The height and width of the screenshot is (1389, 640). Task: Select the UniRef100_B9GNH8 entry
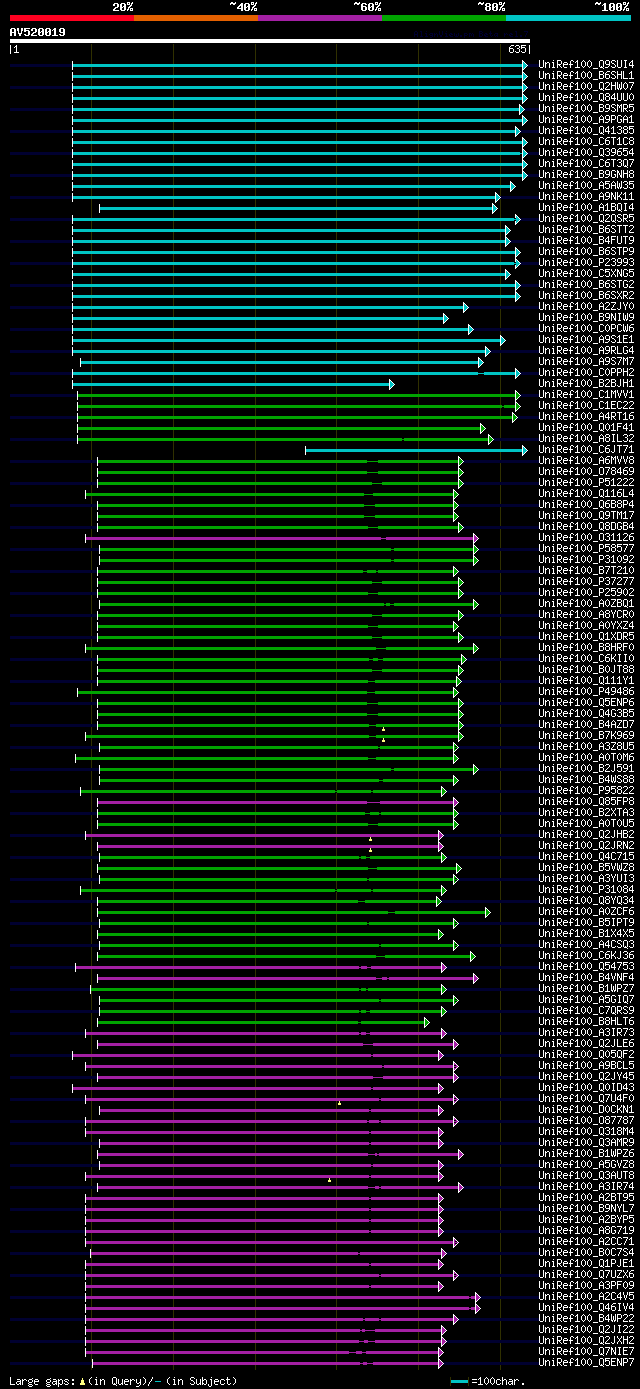586,175
